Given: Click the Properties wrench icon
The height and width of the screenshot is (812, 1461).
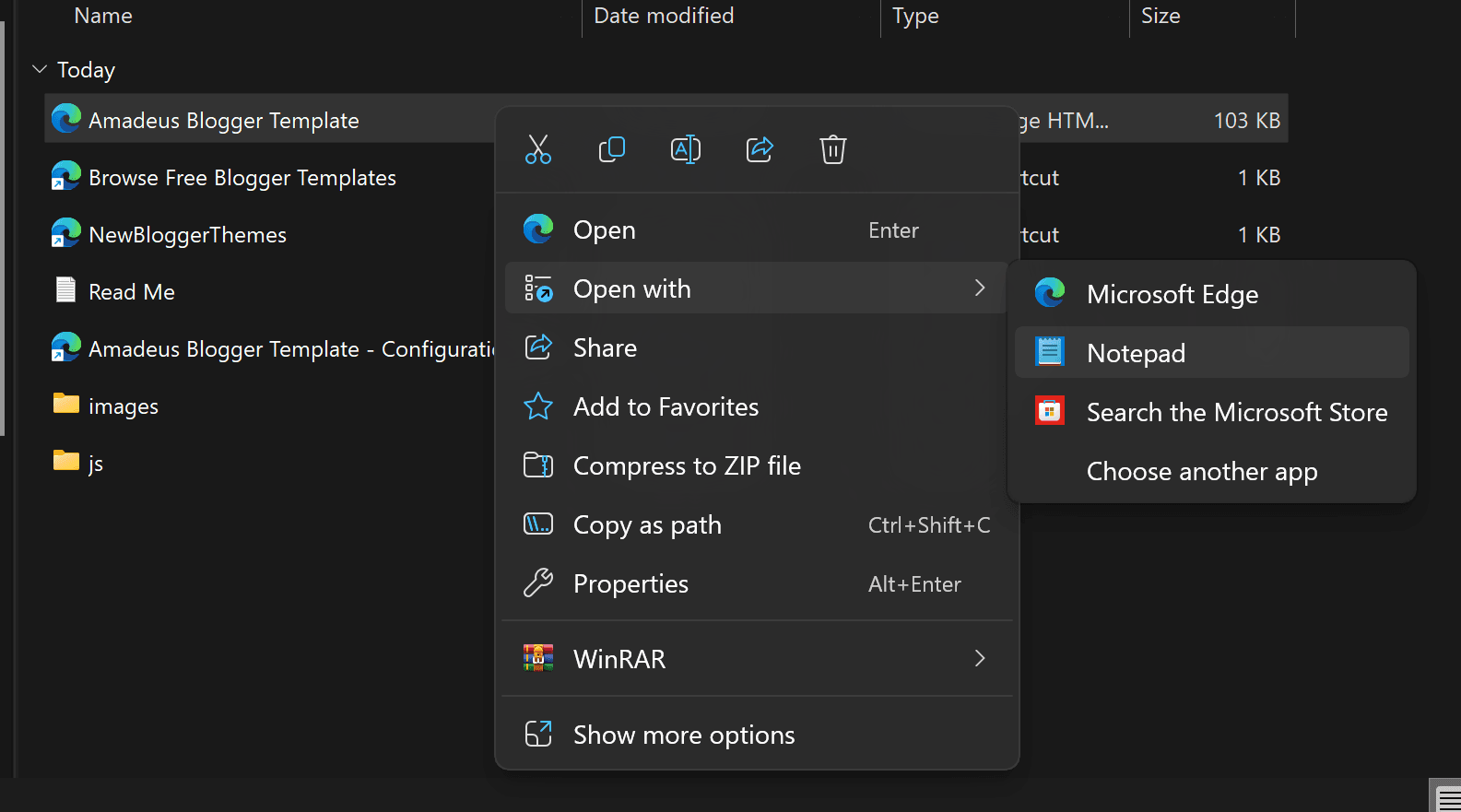Looking at the screenshot, I should click(538, 583).
